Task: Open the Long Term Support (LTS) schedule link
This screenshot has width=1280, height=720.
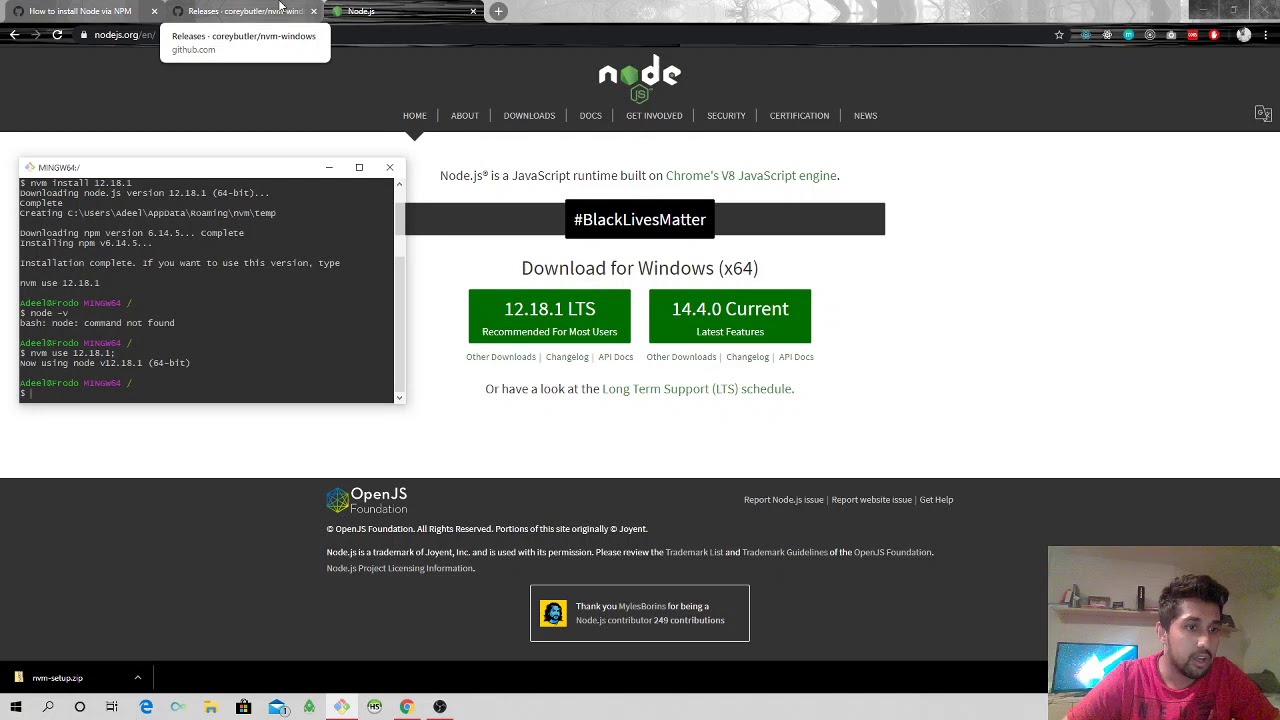Action: pyautogui.click(x=697, y=389)
